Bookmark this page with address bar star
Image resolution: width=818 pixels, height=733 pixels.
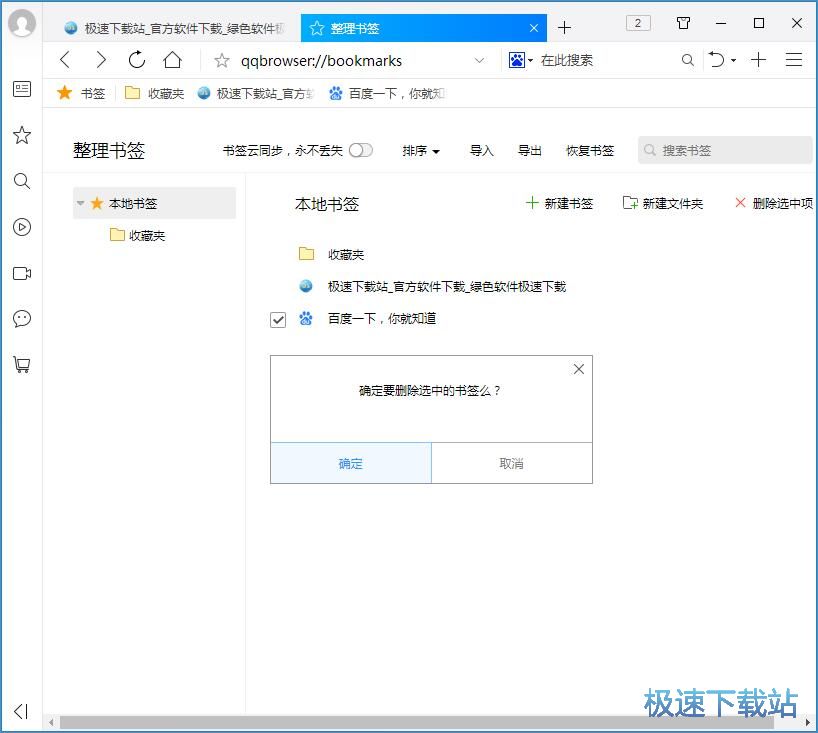[x=222, y=61]
